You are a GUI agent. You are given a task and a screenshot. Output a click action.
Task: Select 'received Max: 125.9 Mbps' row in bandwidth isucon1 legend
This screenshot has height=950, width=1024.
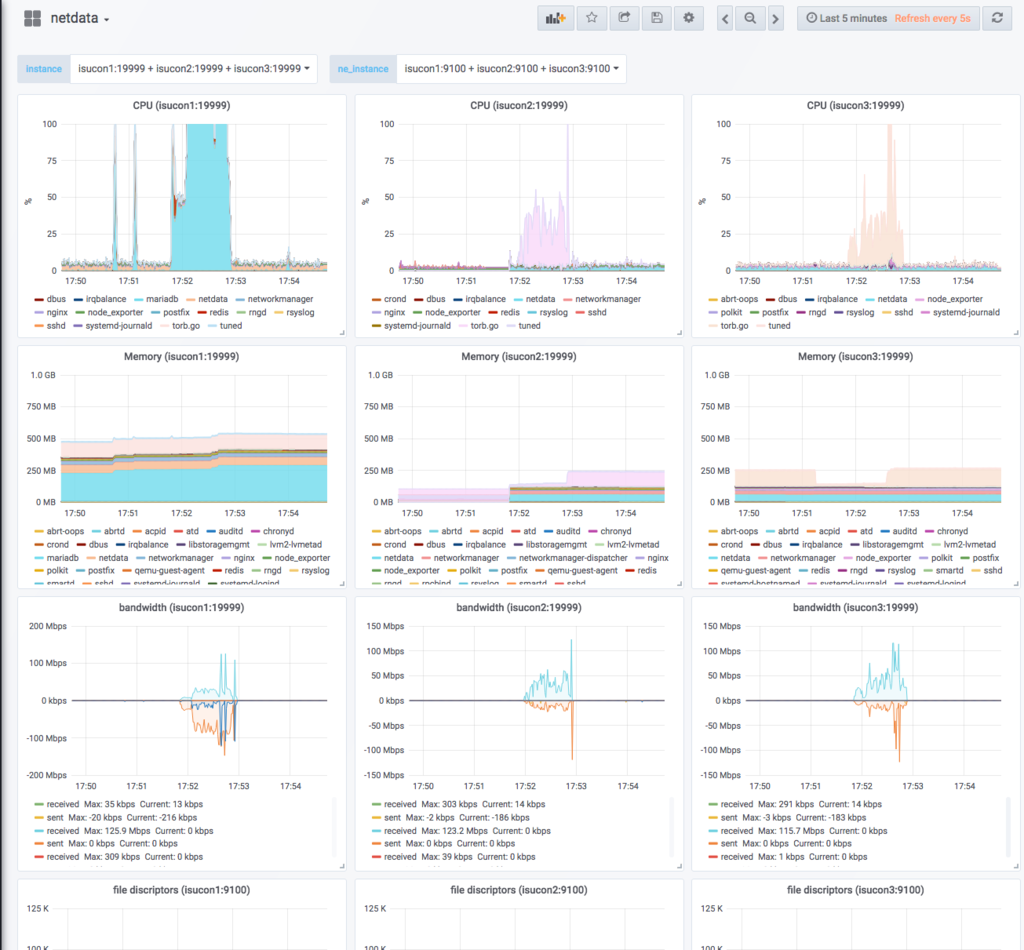(124, 831)
